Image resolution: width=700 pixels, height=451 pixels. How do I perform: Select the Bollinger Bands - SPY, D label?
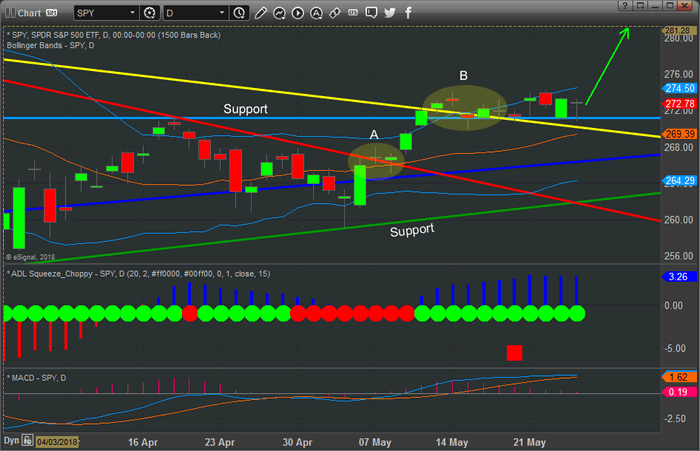(x=50, y=46)
